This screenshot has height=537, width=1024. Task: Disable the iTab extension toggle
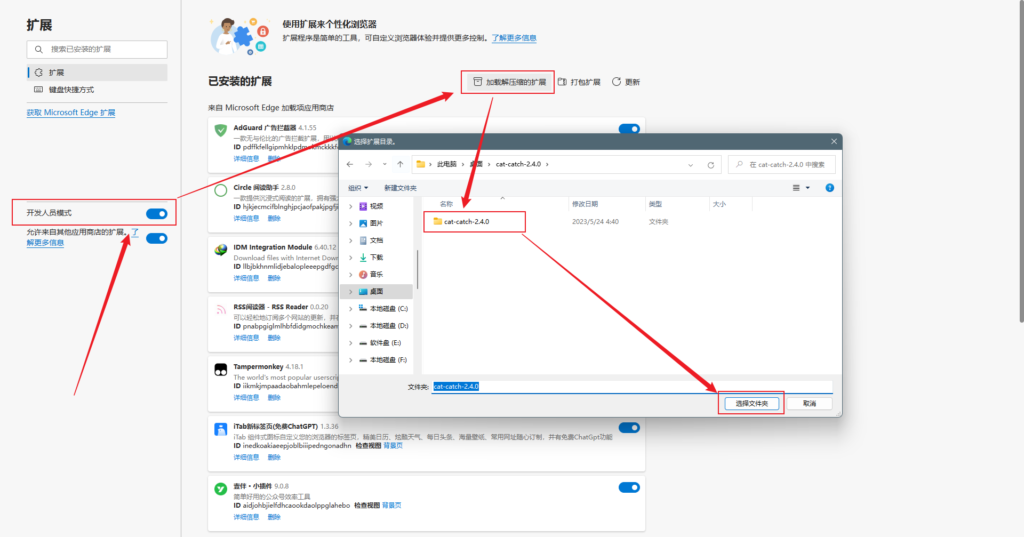pos(629,428)
